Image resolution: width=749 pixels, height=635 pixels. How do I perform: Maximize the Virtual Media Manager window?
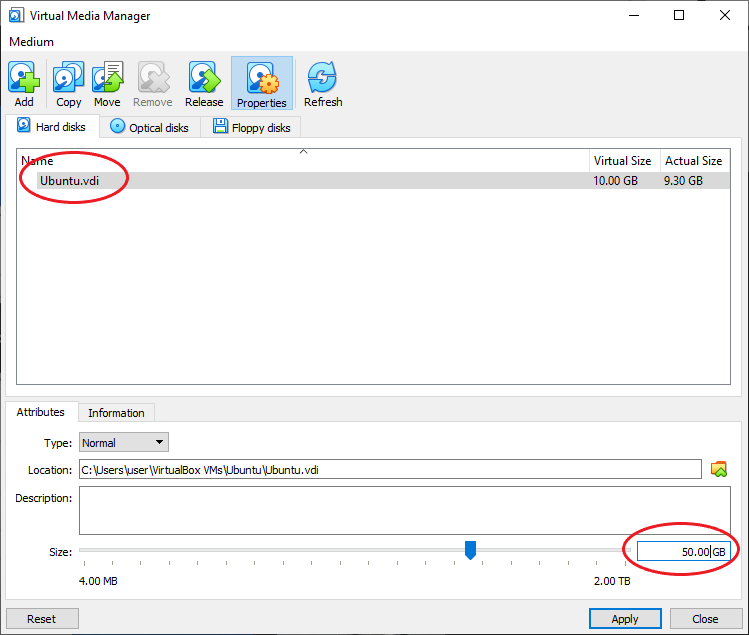click(679, 15)
